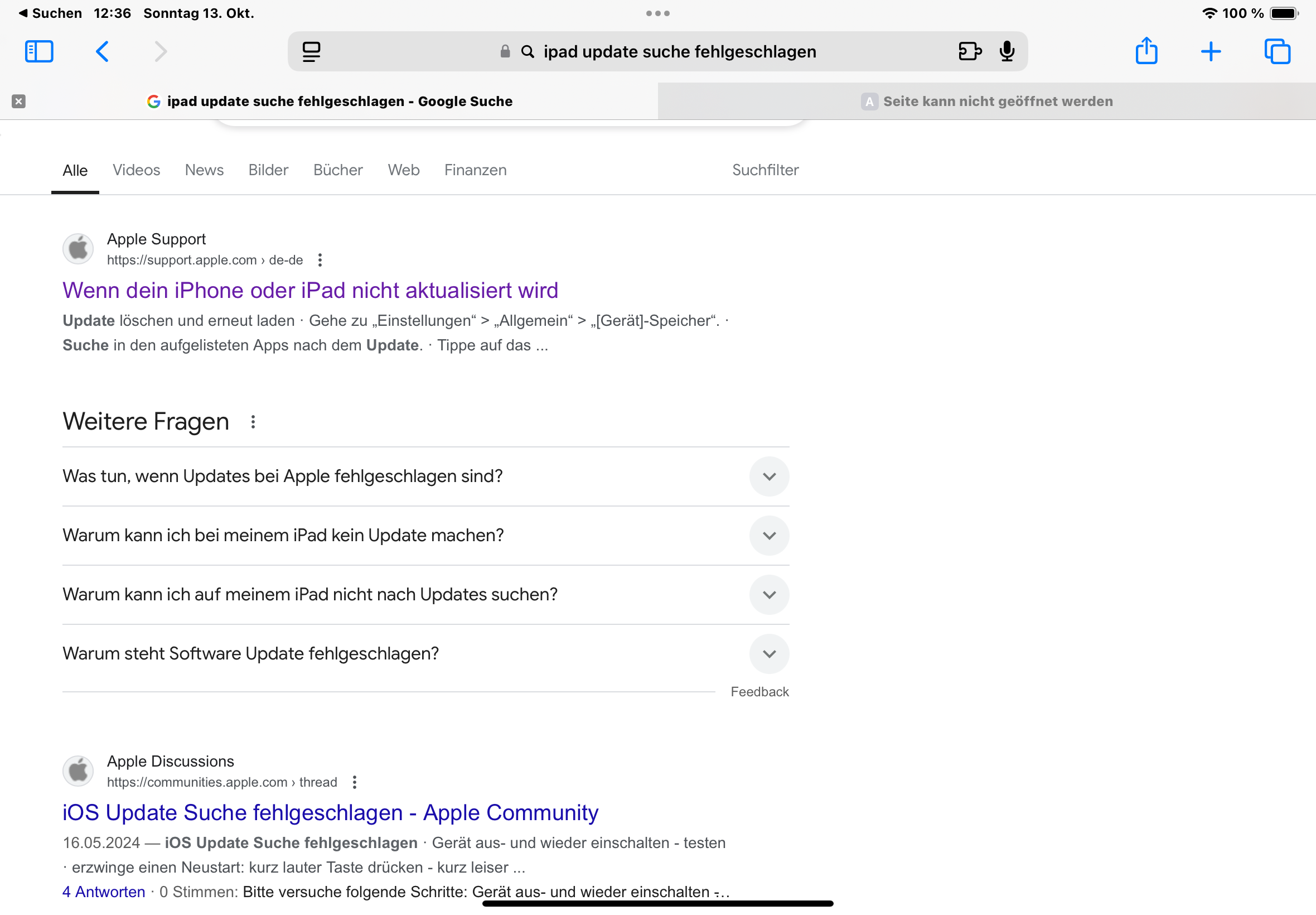
Task: Expand "Warum steht Software Update fehlgeschlagen?"
Action: [769, 653]
